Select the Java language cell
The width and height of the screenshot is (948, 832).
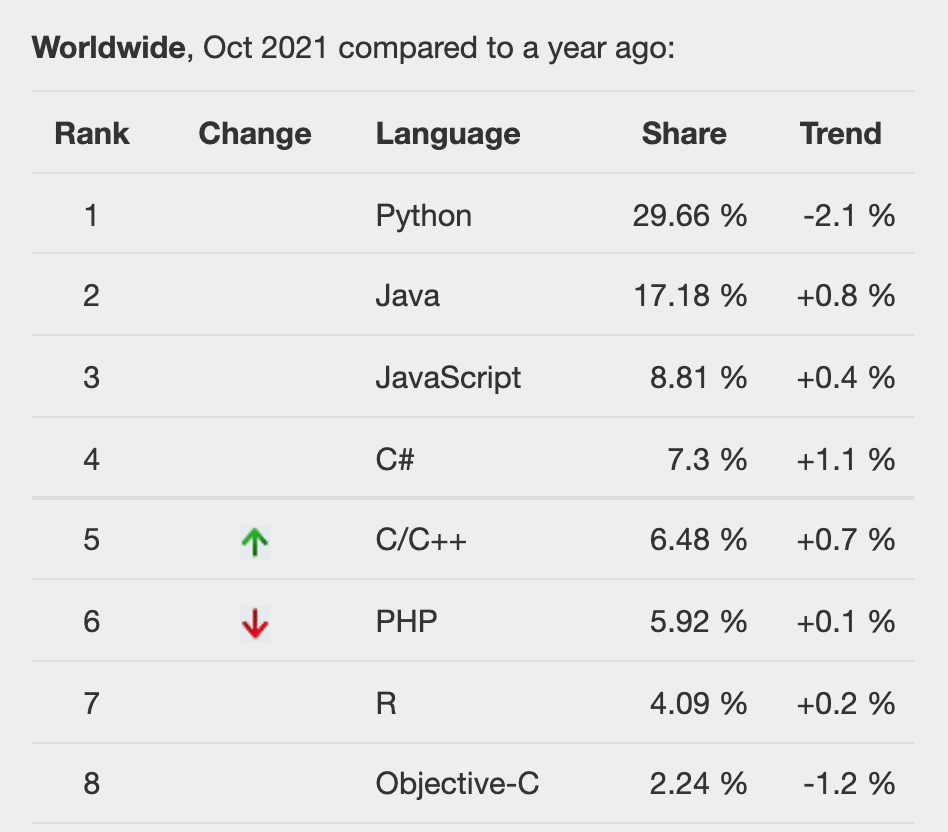(x=408, y=297)
